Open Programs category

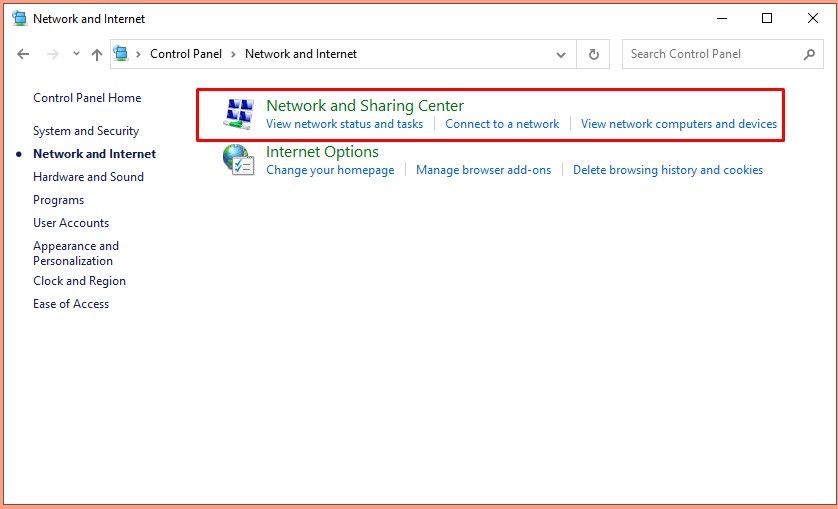pyautogui.click(x=58, y=200)
